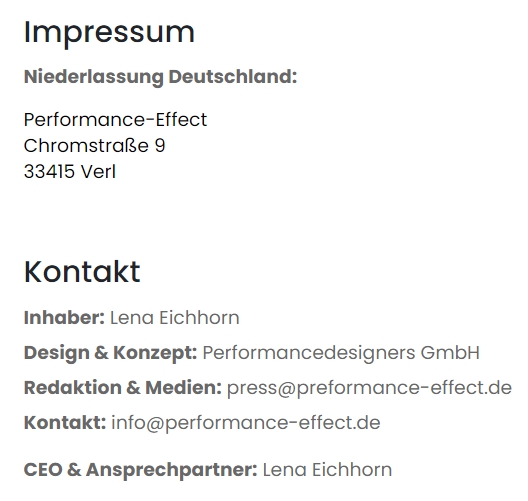Click the Performance-Effect company name

pyautogui.click(x=115, y=120)
